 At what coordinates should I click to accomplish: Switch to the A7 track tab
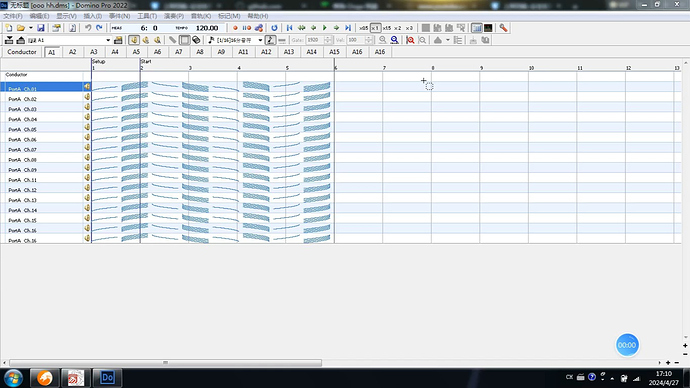(x=179, y=52)
